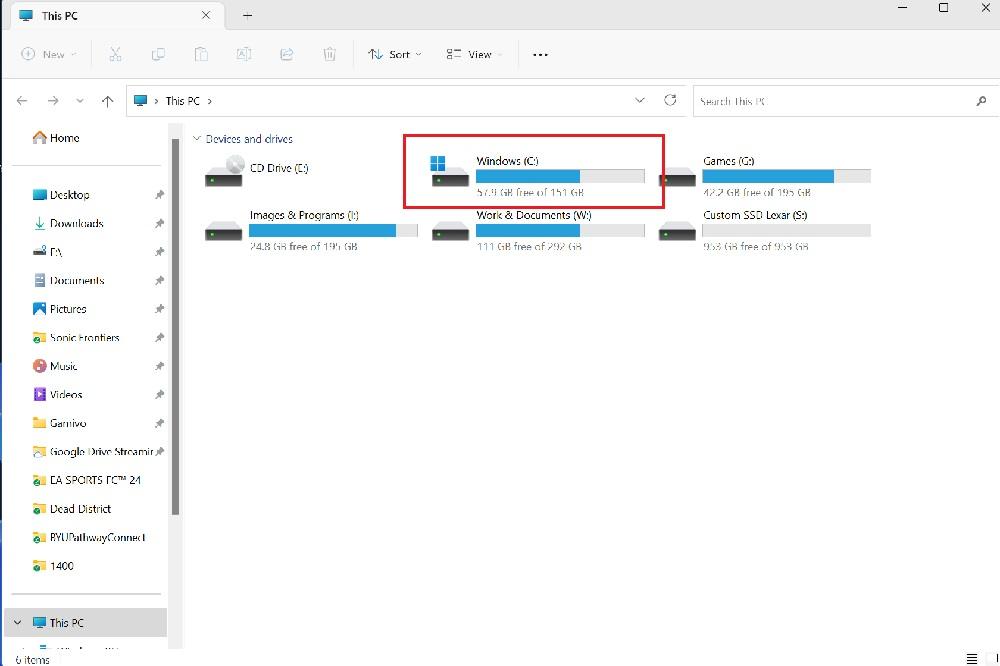Refresh the This PC view
1000x666 pixels.
click(670, 100)
